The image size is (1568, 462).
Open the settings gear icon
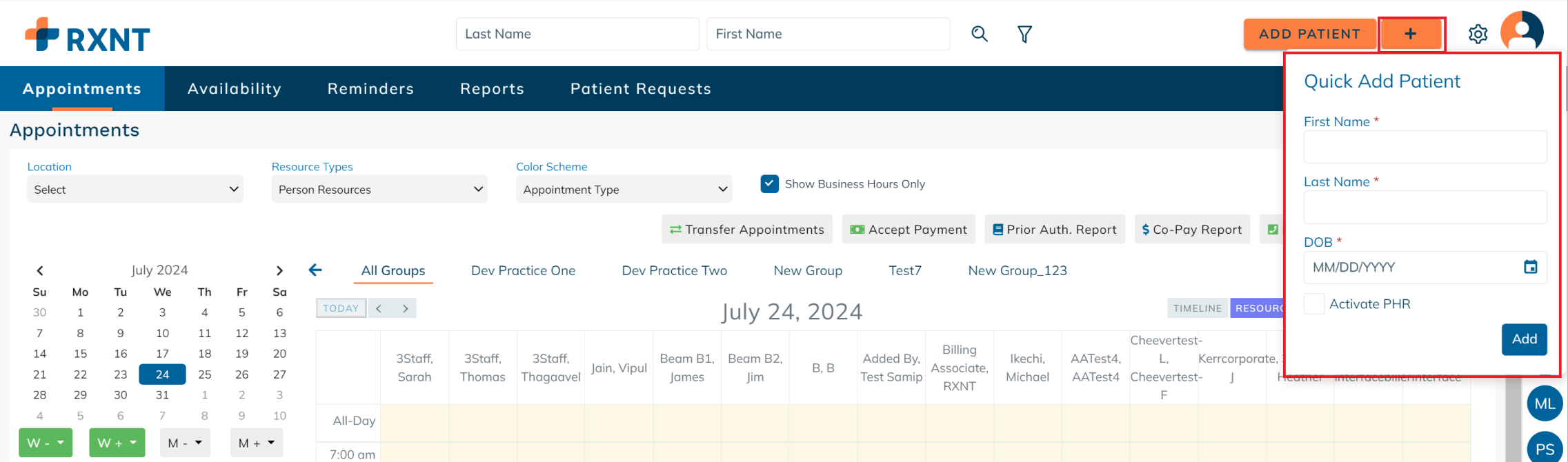coord(1478,34)
